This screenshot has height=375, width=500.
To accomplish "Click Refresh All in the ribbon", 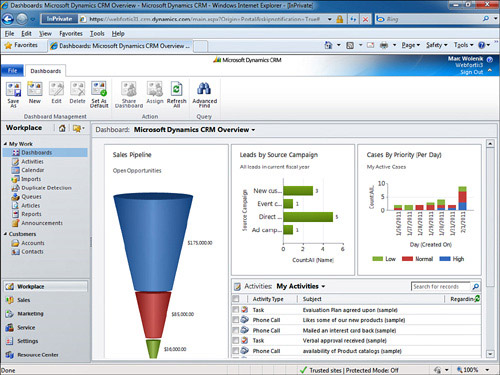I will (176, 94).
